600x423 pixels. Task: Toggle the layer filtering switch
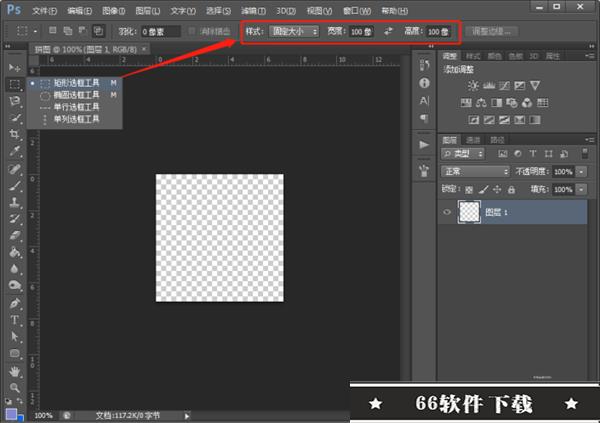[585, 154]
